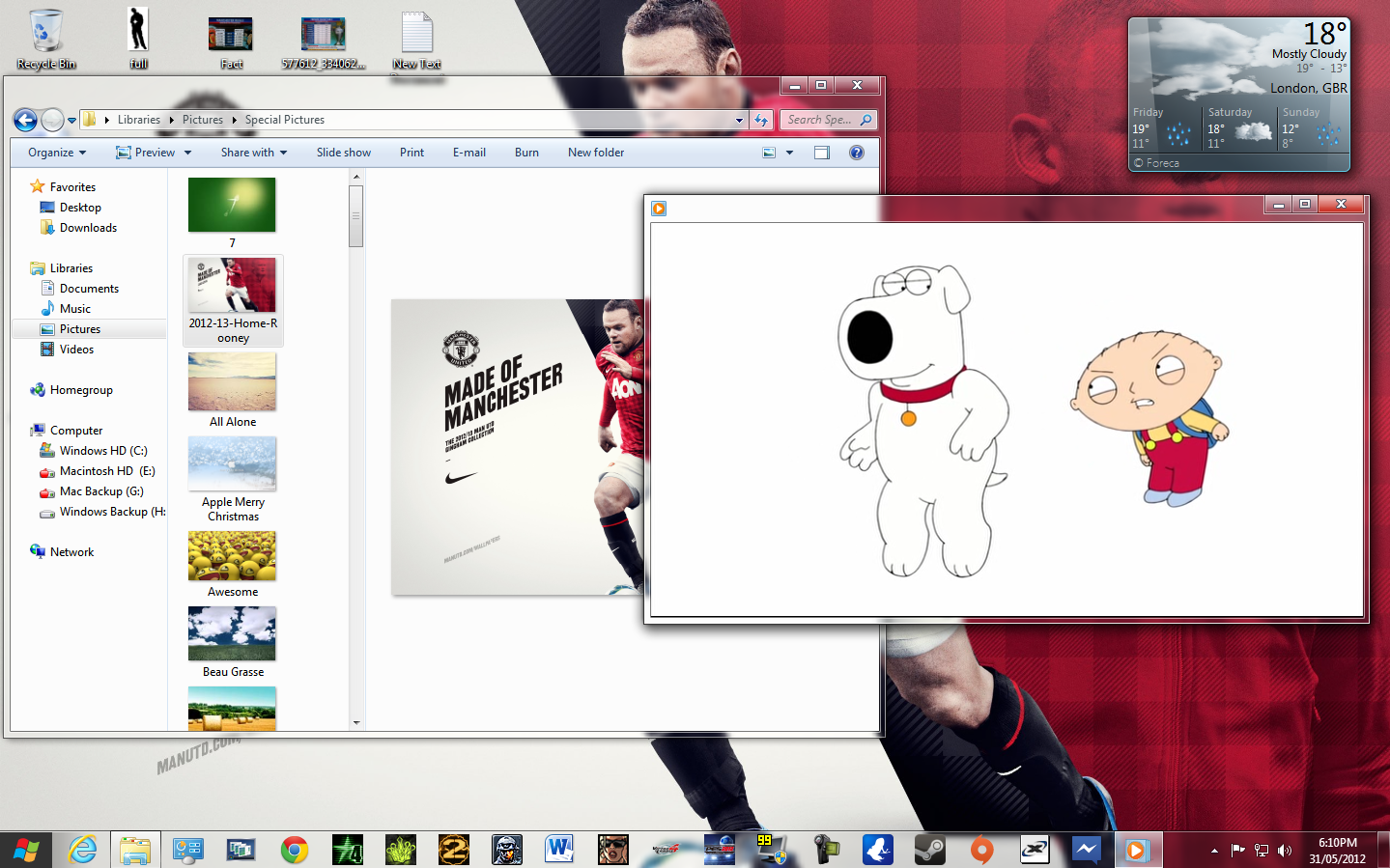Click the Windows Start orb

[27, 850]
